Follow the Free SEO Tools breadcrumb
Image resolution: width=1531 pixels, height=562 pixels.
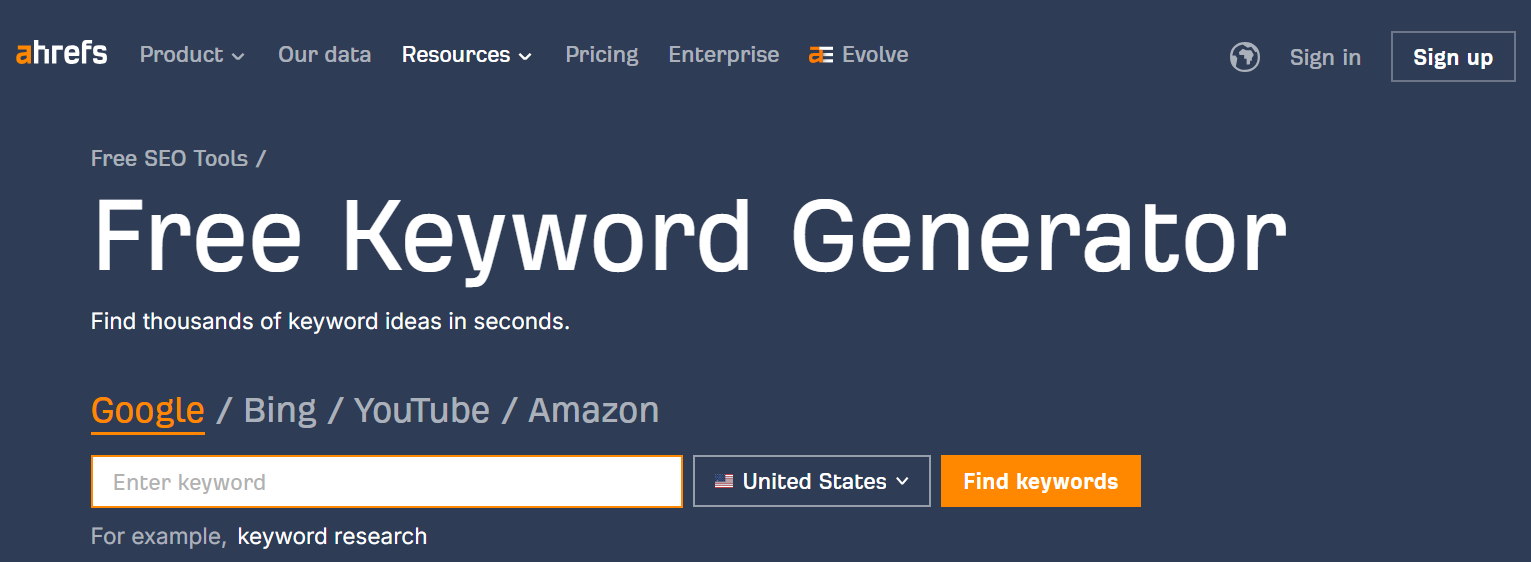tap(169, 158)
